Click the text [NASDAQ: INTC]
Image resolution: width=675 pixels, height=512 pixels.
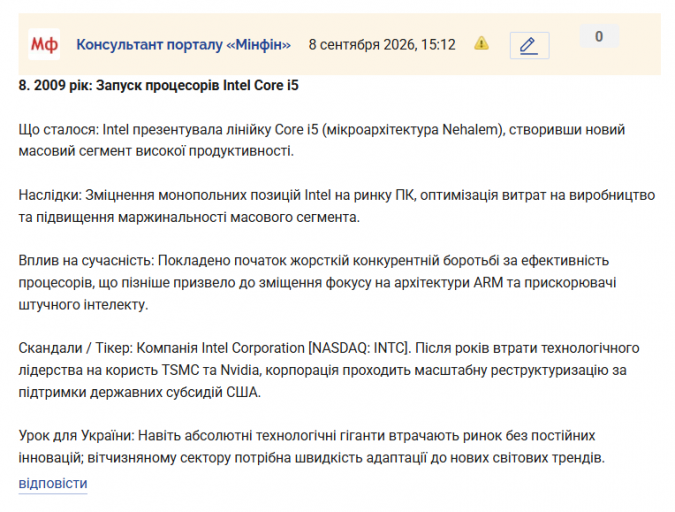point(359,348)
